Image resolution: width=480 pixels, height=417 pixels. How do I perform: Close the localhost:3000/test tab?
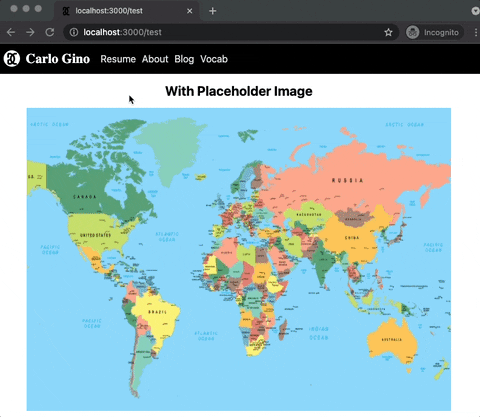[x=189, y=11]
